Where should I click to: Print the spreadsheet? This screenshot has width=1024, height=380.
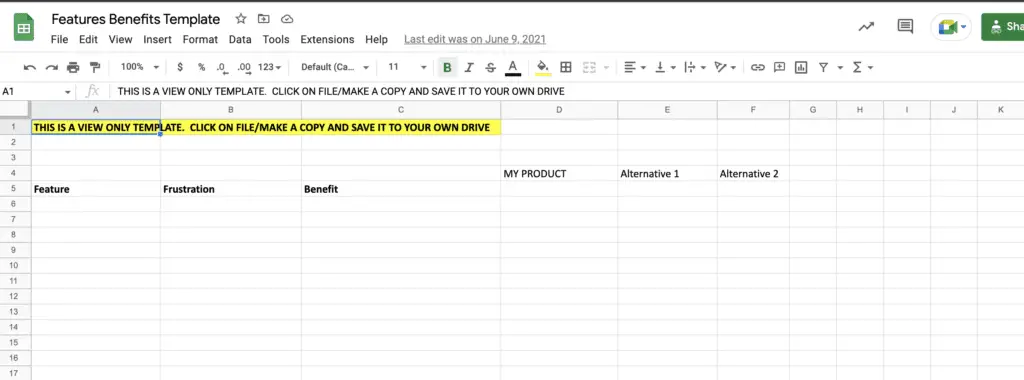pyautogui.click(x=73, y=67)
